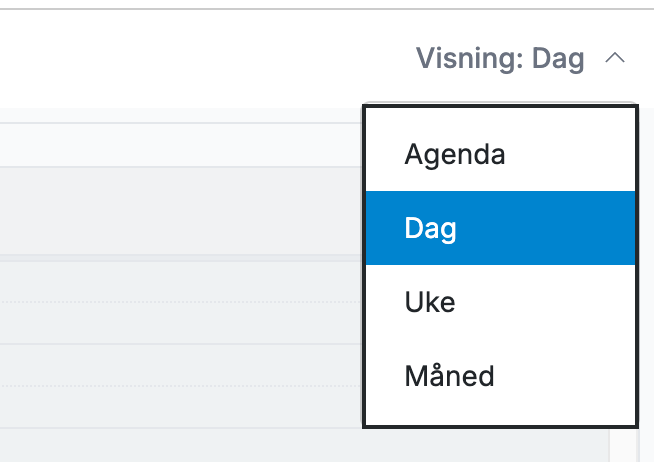Click empty space right of the Uke text
This screenshot has width=654, height=462.
point(546,301)
